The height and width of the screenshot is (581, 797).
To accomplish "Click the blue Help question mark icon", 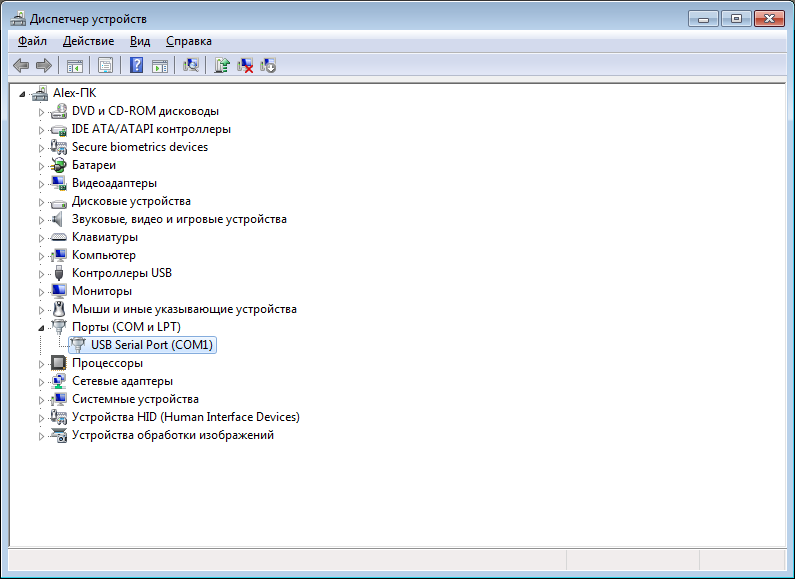I will tap(136, 66).
